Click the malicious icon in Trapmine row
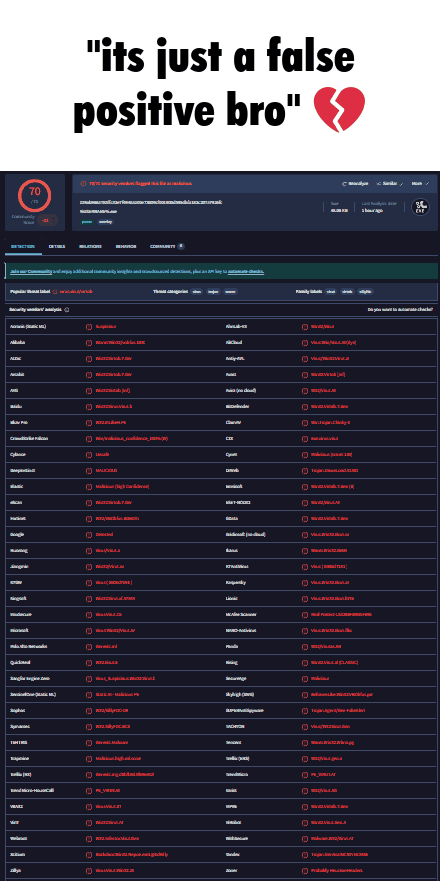The height and width of the screenshot is (881, 440). pos(89,759)
